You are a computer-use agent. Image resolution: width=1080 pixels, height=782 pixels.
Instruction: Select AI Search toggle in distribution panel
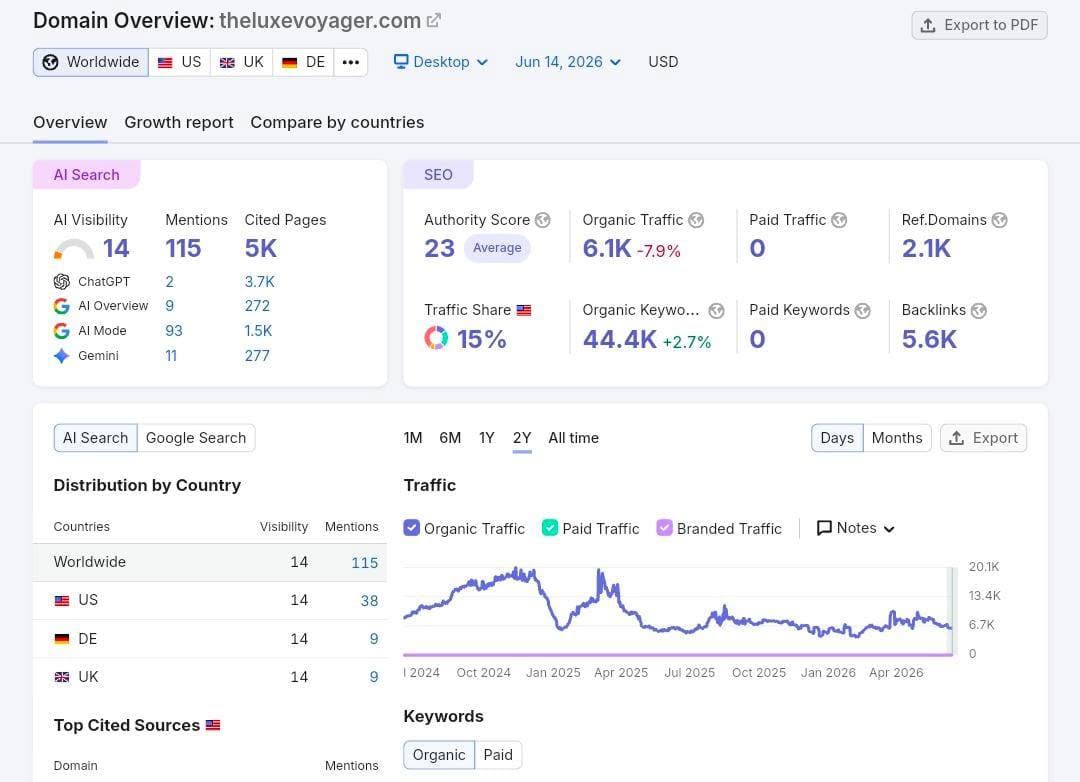pyautogui.click(x=96, y=438)
